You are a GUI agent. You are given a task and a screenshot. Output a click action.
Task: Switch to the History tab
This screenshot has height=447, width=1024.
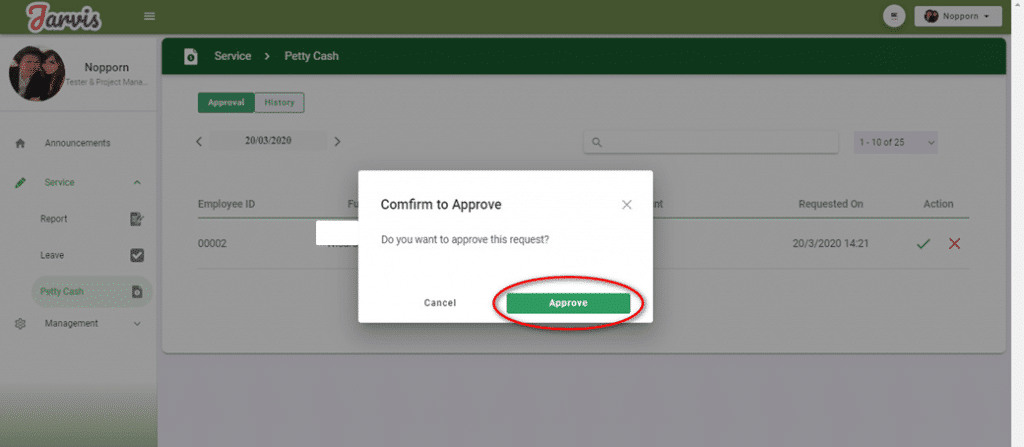(279, 102)
